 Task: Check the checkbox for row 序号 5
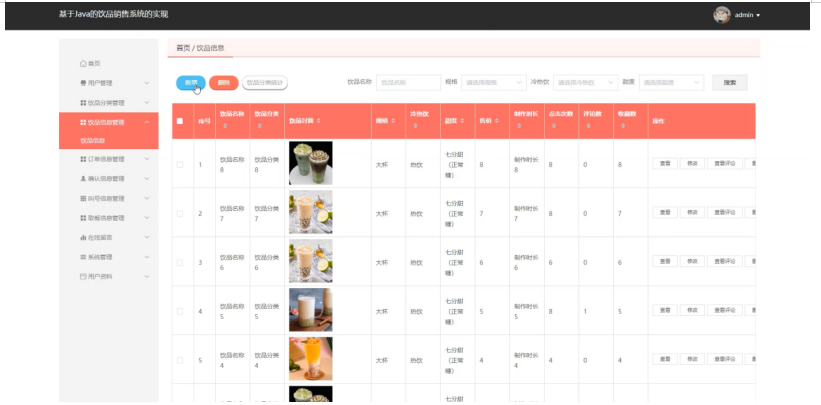(180, 360)
